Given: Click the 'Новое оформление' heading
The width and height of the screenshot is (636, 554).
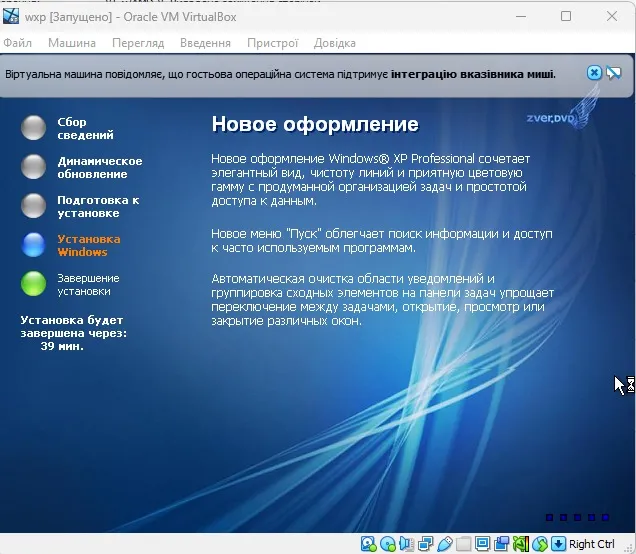Looking at the screenshot, I should (315, 124).
